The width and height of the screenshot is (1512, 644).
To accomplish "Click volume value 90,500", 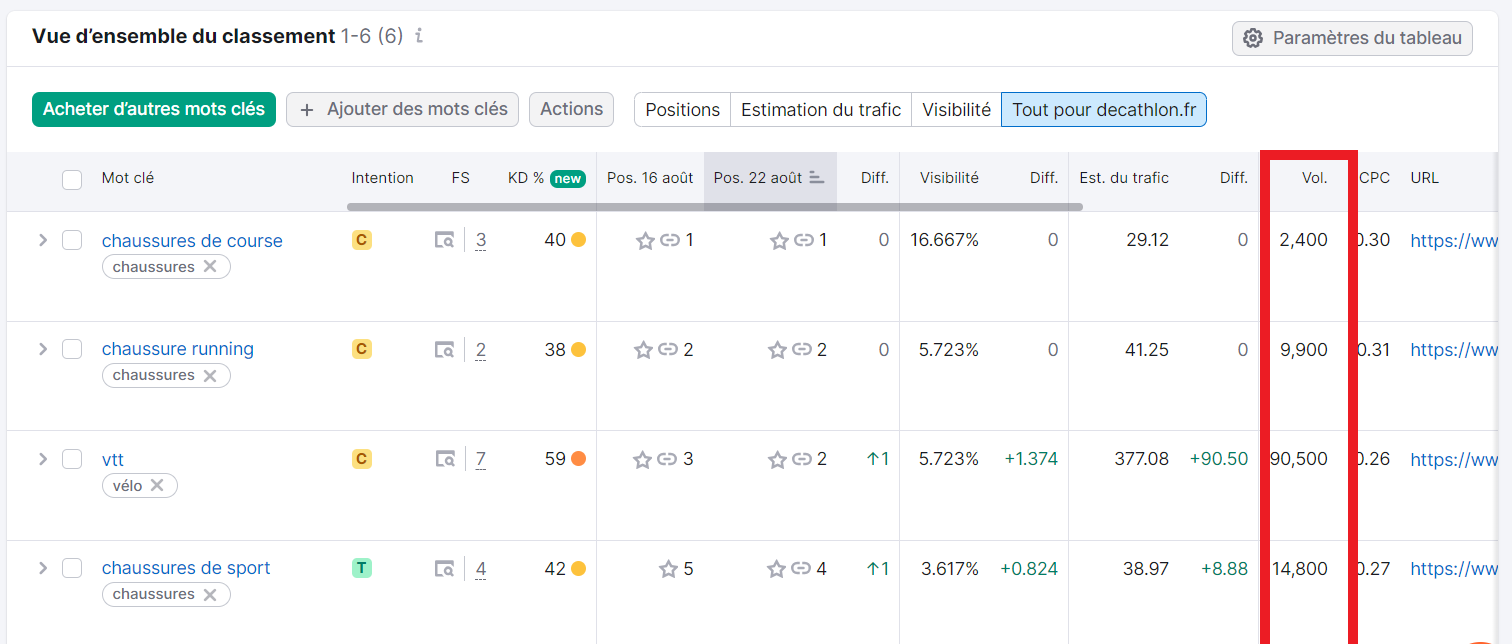I will pos(1299,459).
